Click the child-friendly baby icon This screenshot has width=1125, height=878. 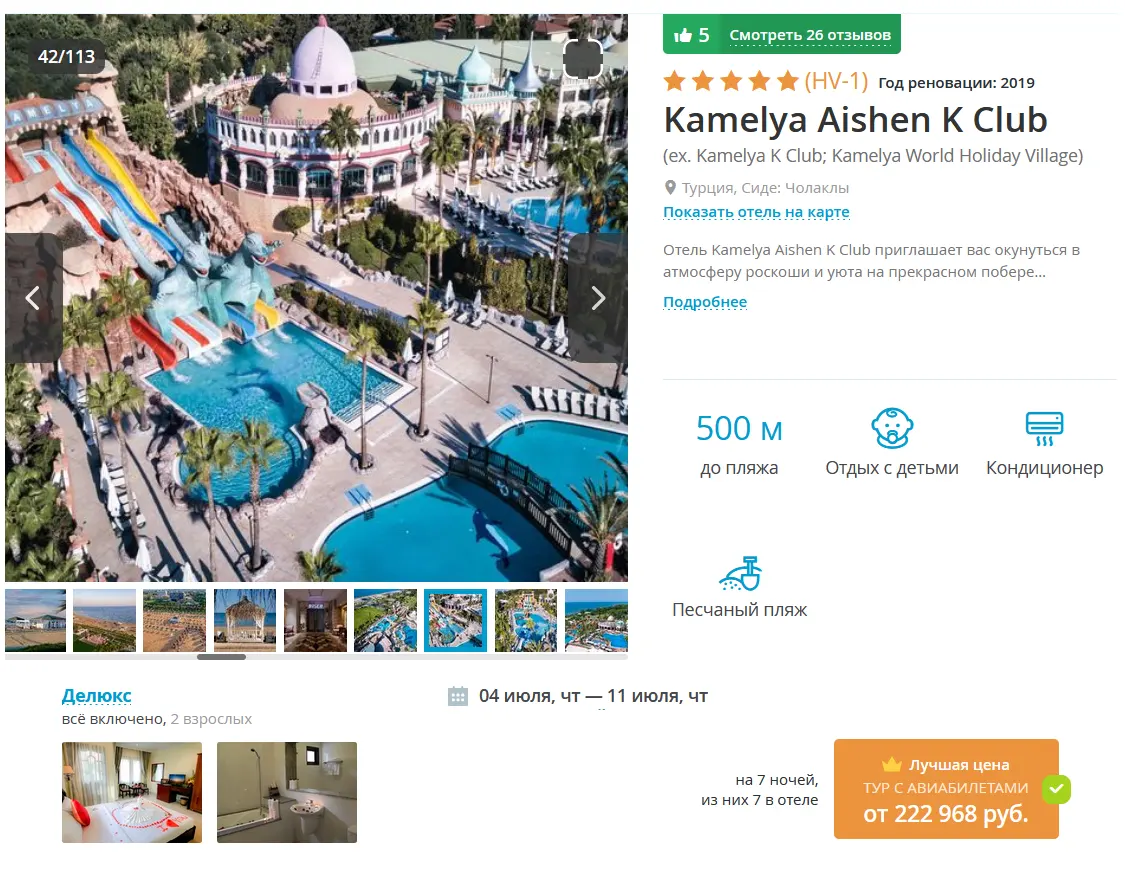(892, 428)
